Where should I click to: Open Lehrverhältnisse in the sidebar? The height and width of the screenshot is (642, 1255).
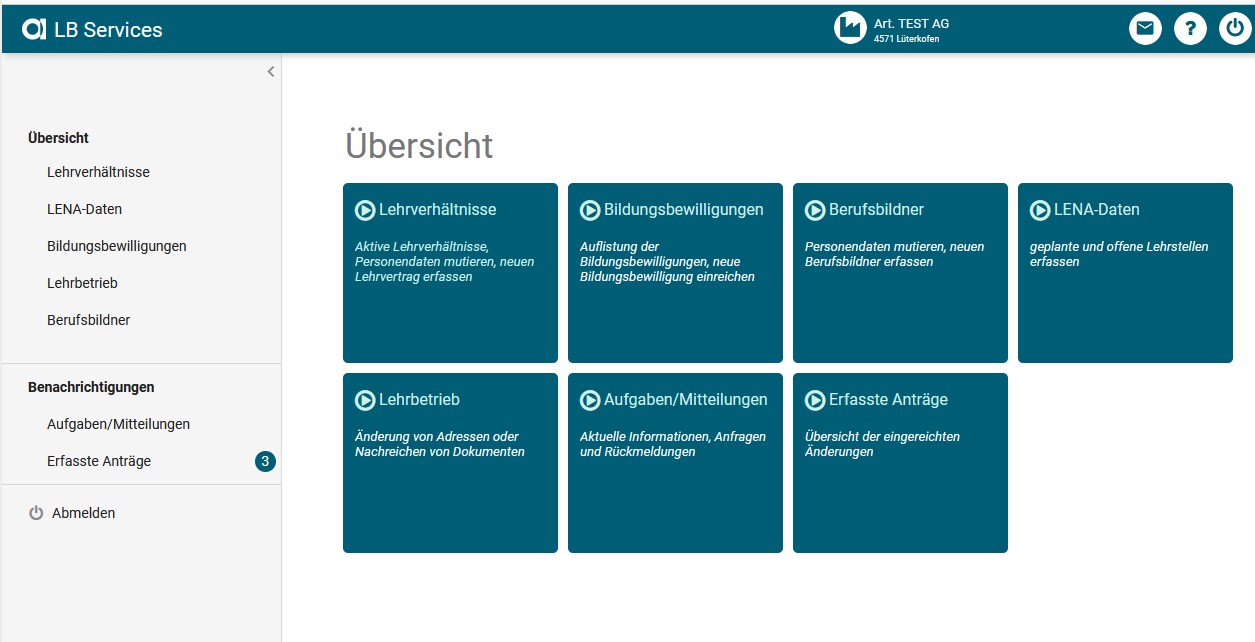click(x=98, y=172)
